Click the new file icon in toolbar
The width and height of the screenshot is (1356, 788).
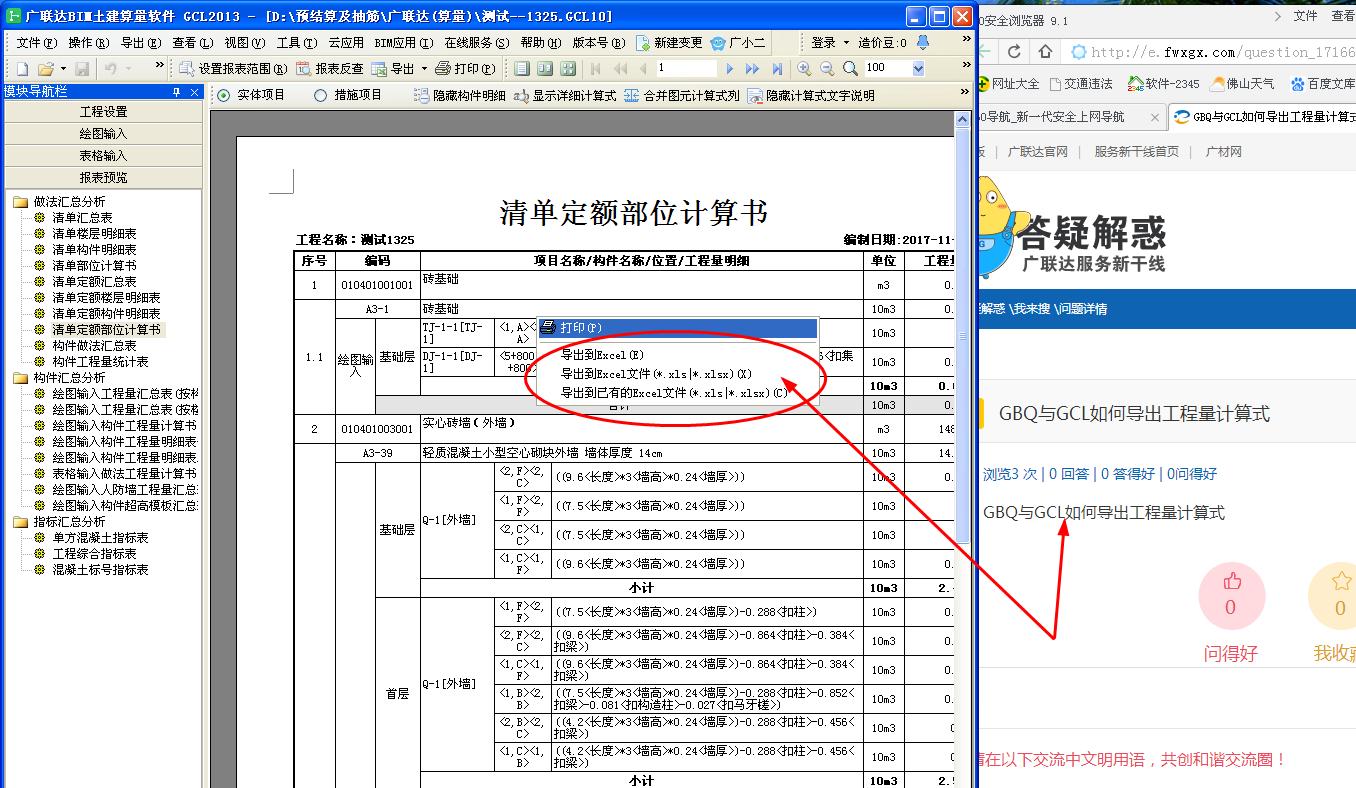tap(21, 68)
